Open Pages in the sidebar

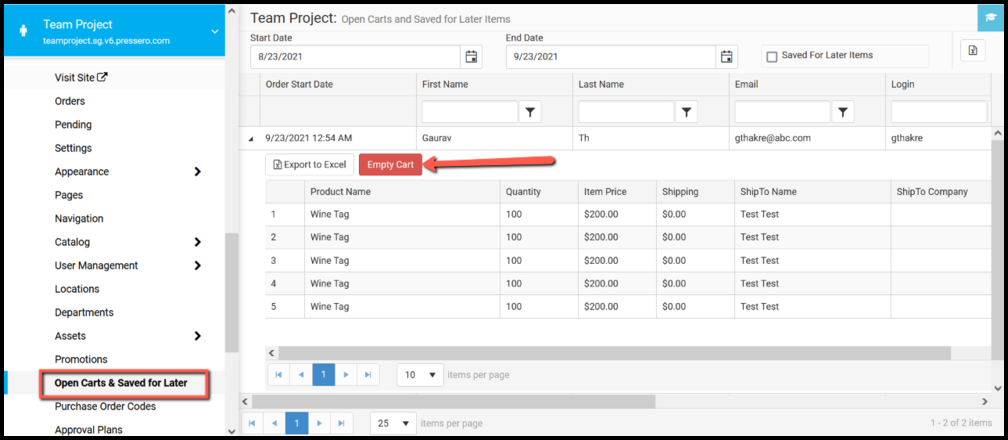tap(69, 195)
